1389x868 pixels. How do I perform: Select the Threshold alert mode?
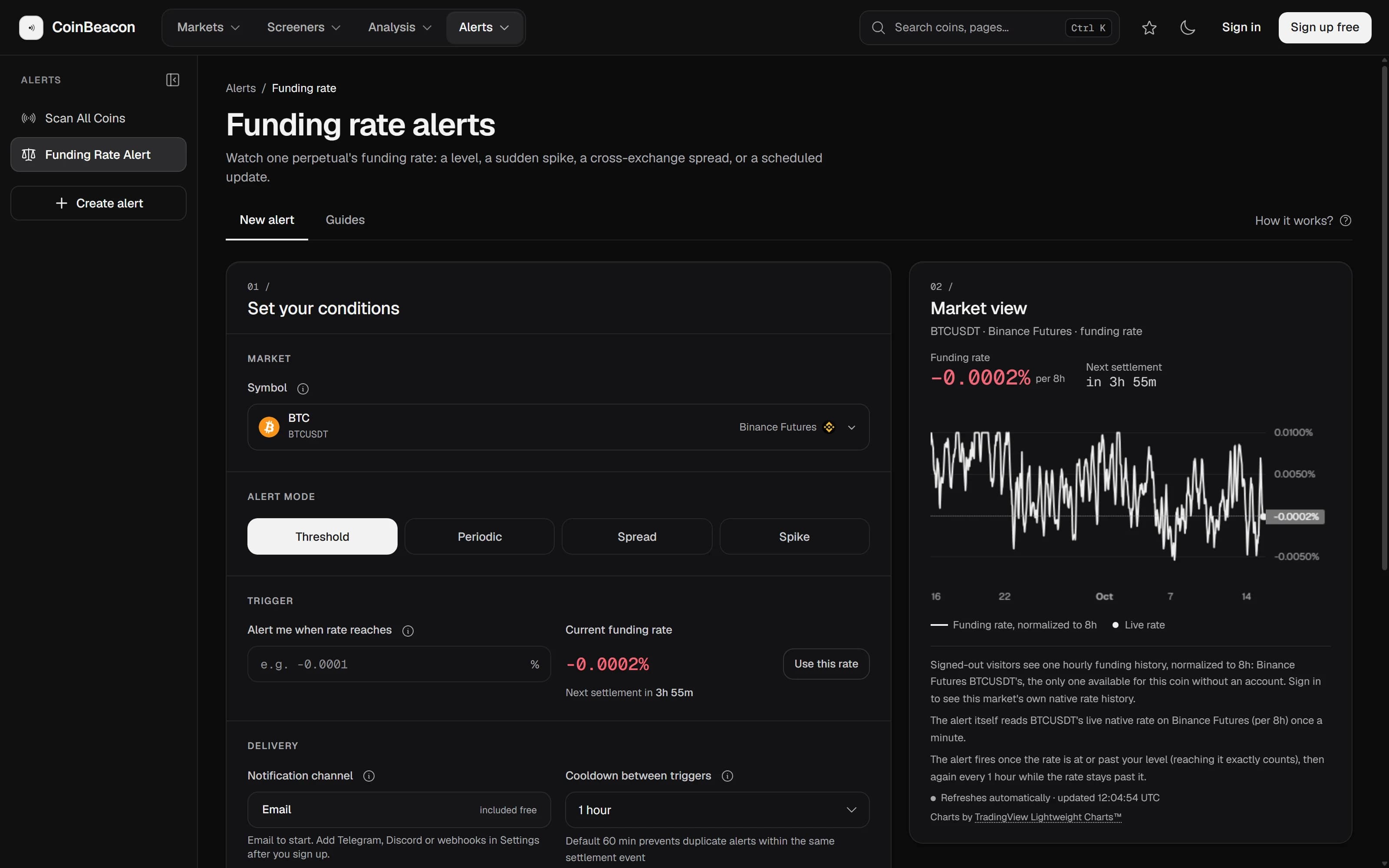click(x=322, y=536)
